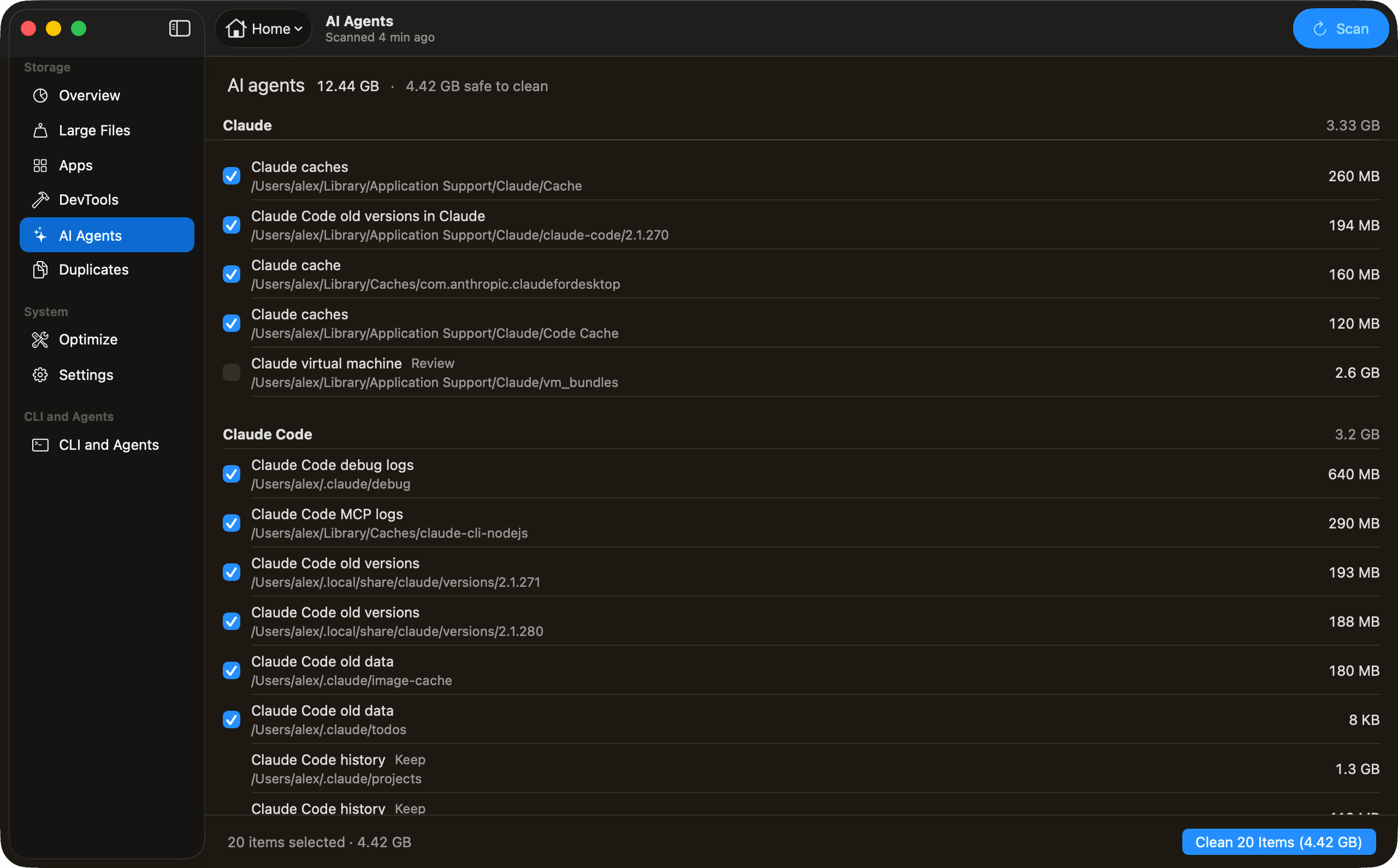Start a new Scan
The width and height of the screenshot is (1398, 868).
[x=1341, y=29]
